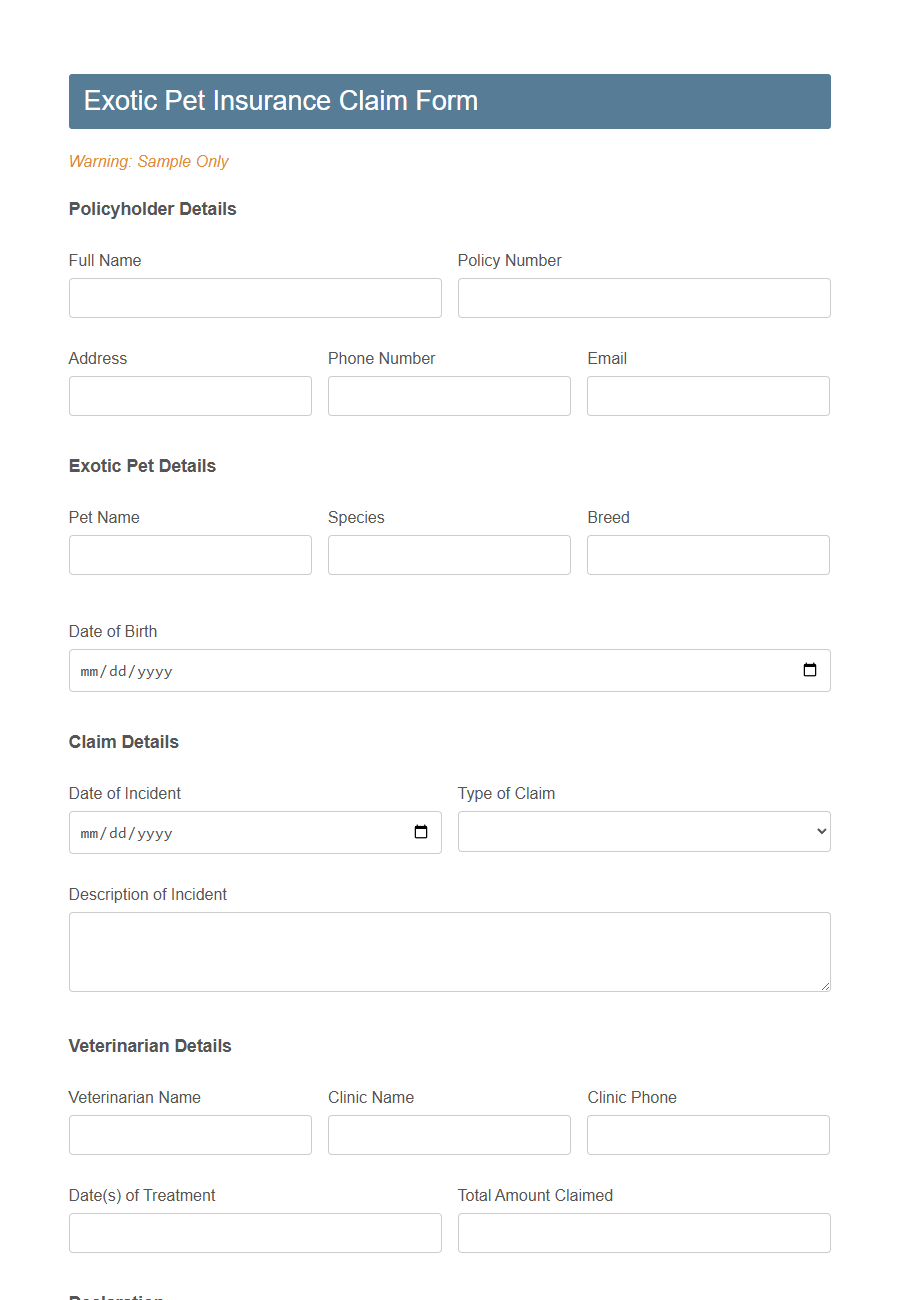Screen dimensions: 900x1300
Task: Click the Total Amount Claimed input field
Action: click(x=643, y=1233)
